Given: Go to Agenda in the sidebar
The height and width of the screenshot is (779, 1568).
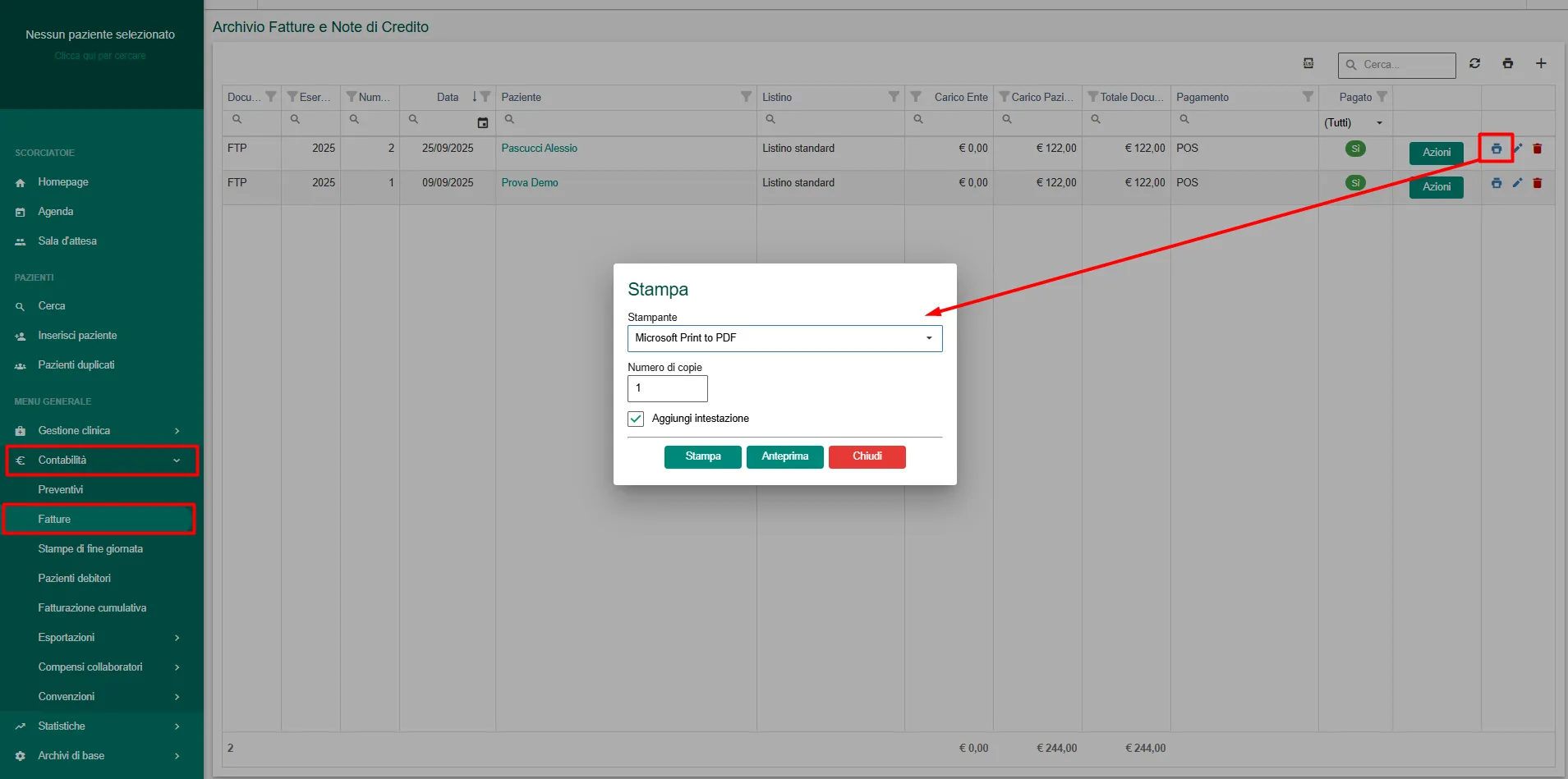Looking at the screenshot, I should [56, 212].
